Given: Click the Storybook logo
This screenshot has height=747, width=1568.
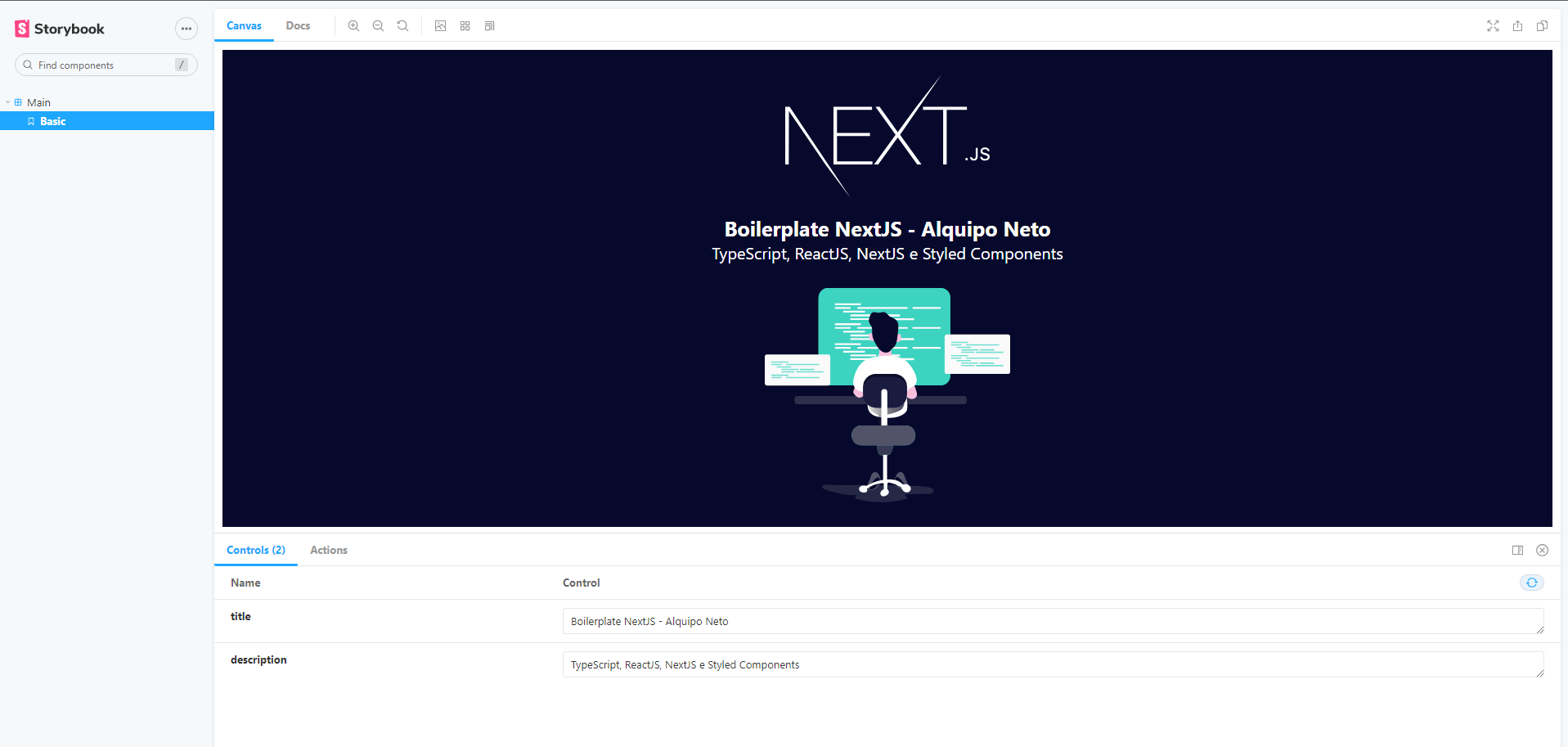Looking at the screenshot, I should 60,29.
